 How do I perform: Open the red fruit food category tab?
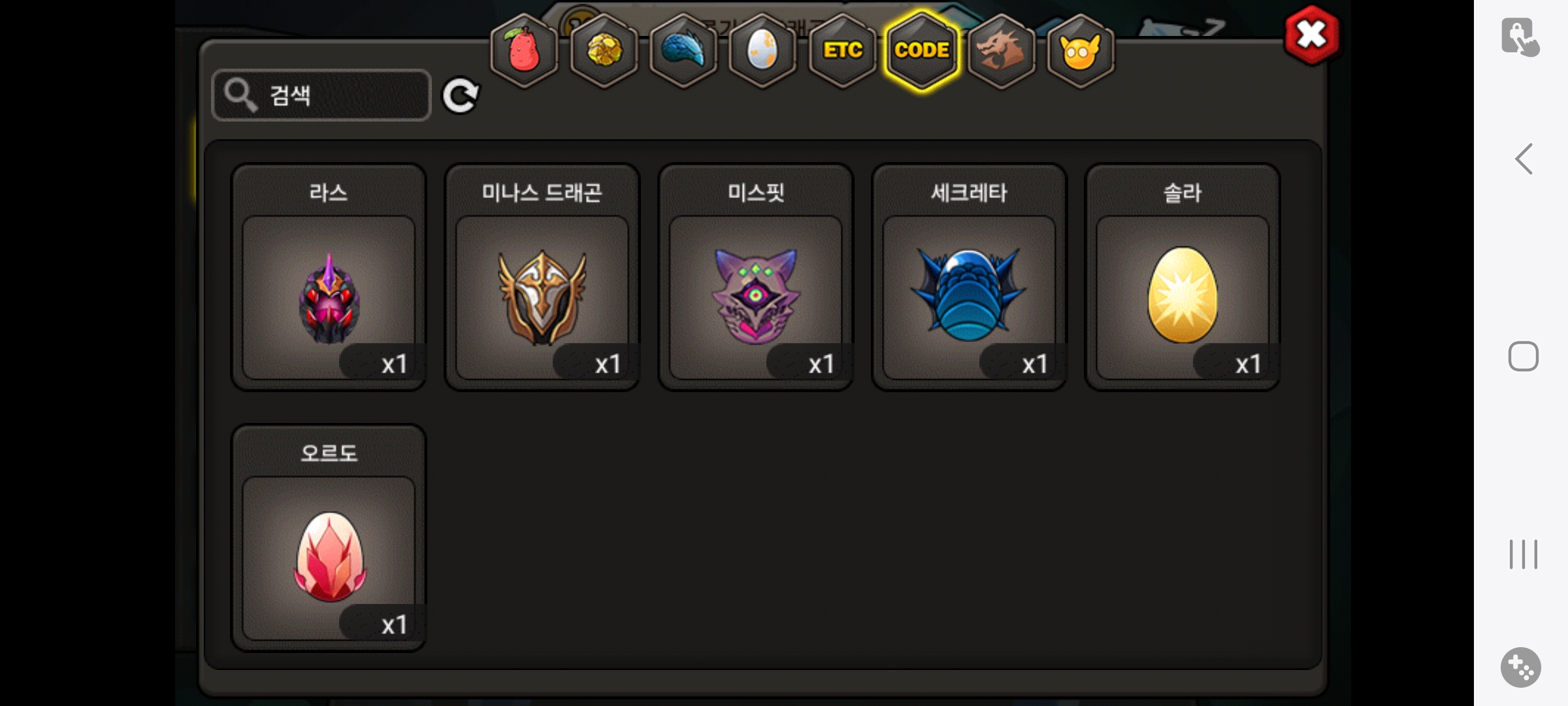524,50
